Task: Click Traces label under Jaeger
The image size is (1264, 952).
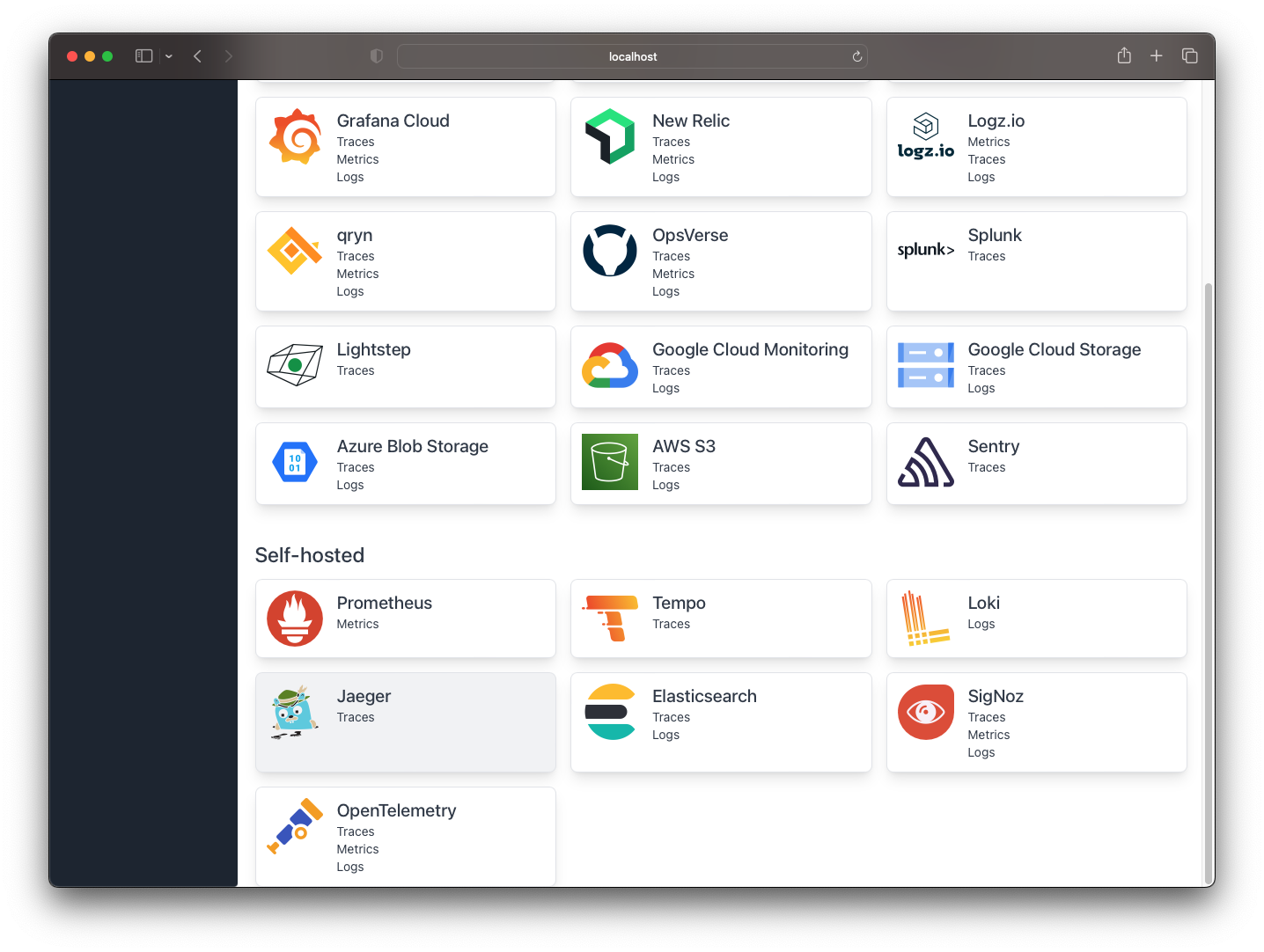Action: click(356, 717)
